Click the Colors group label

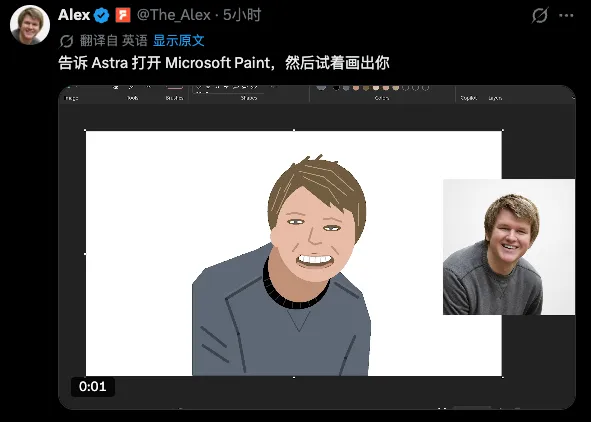[382, 98]
